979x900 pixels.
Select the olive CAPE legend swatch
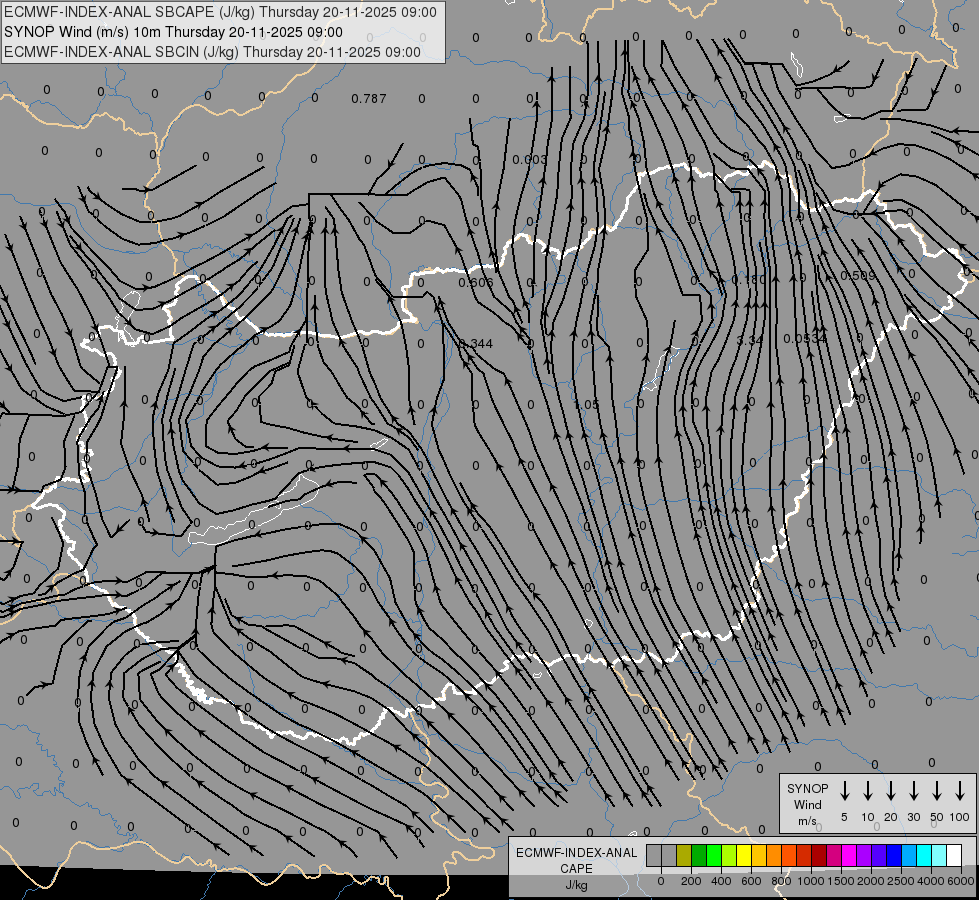point(684,856)
